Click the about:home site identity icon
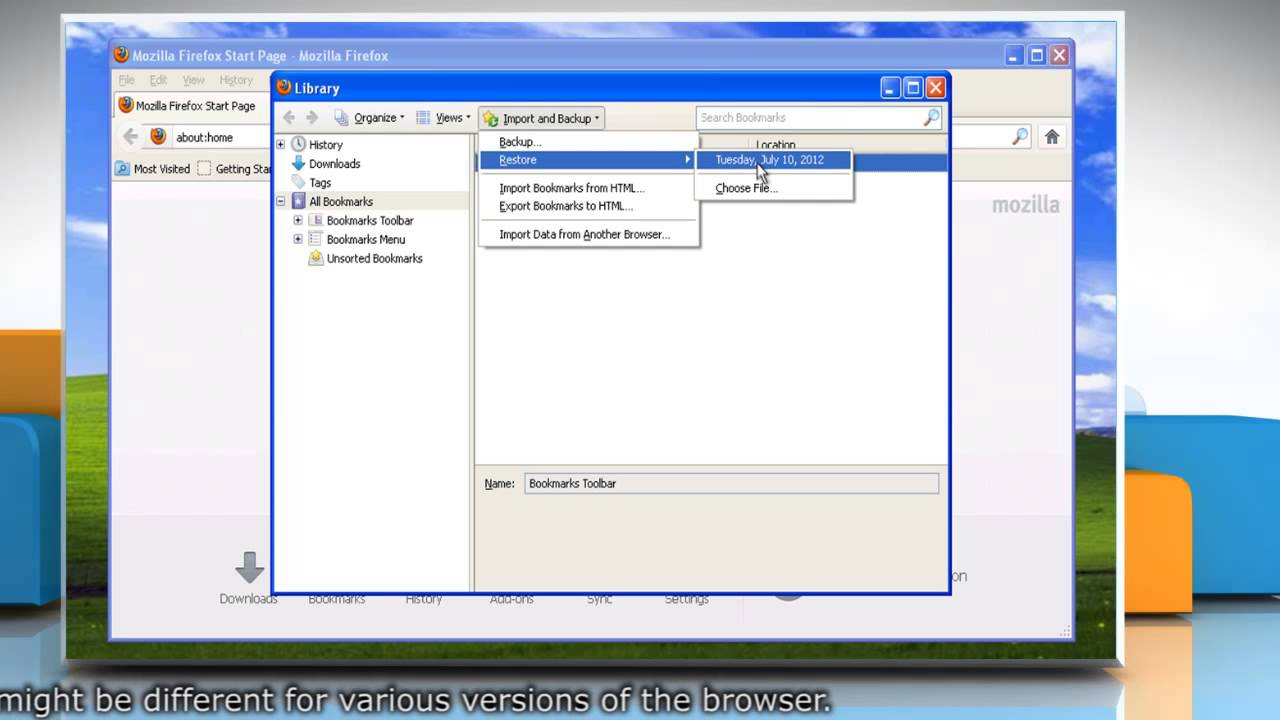Screen dimensions: 1280x720 158,137
